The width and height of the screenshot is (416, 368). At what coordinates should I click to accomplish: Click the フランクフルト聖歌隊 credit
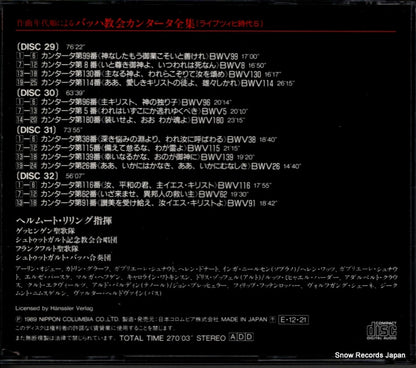click(x=47, y=249)
